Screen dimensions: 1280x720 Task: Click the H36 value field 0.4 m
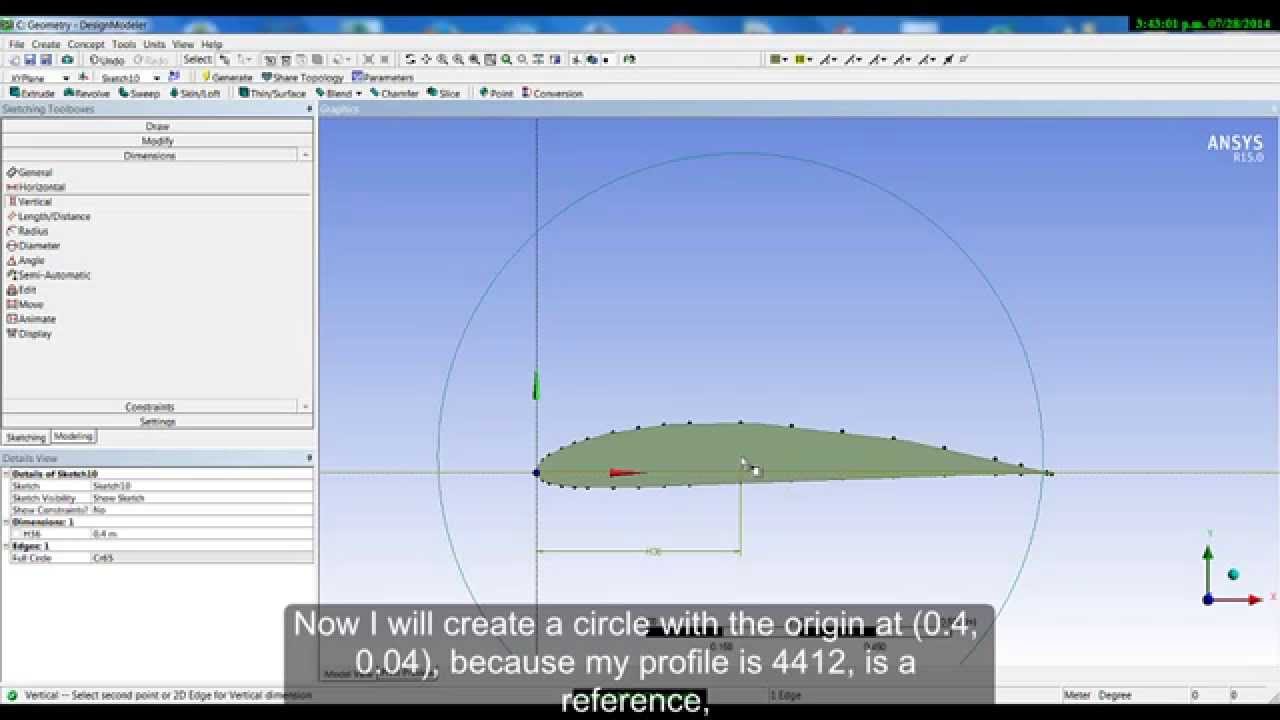coord(201,534)
